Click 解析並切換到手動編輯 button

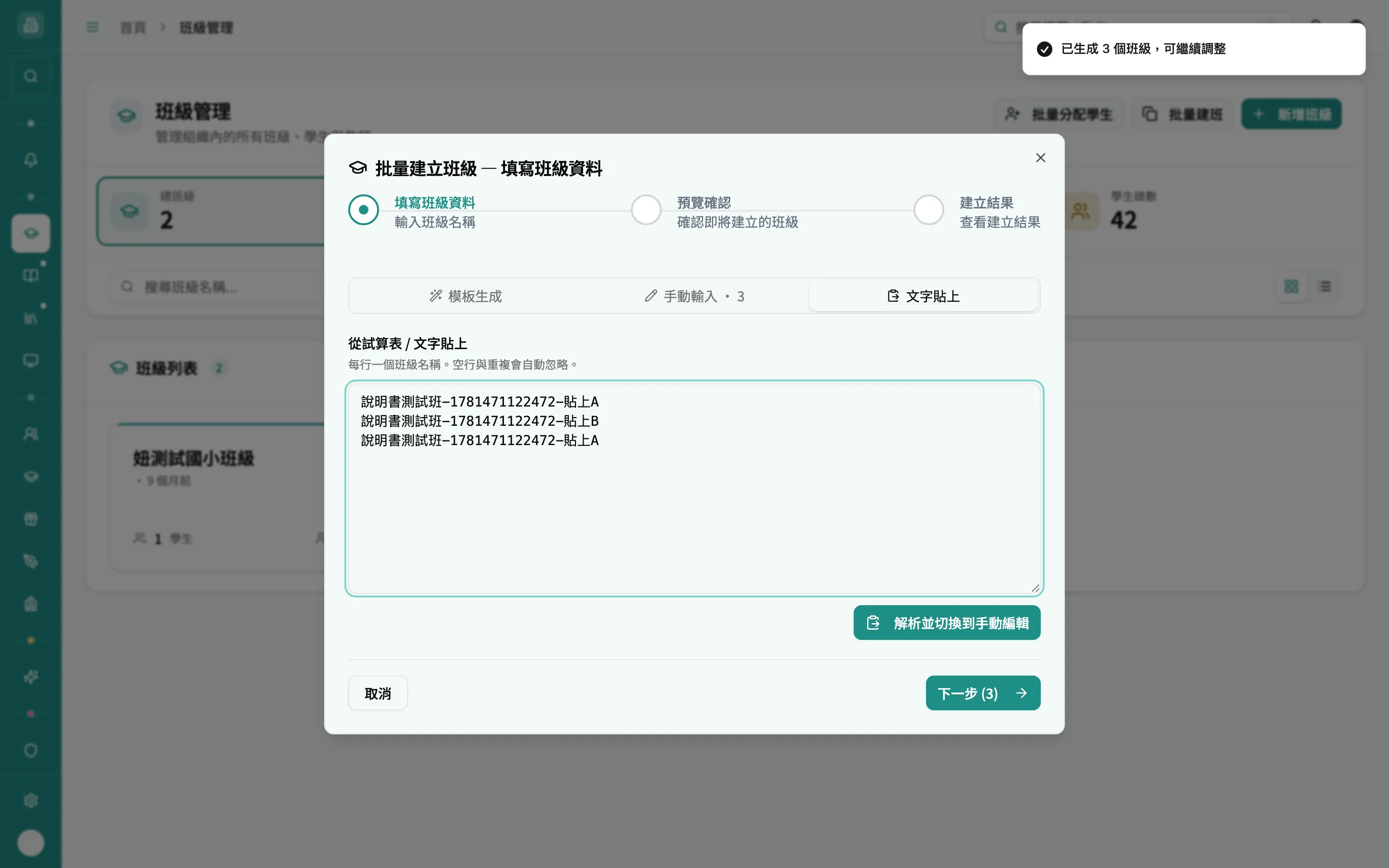[946, 623]
